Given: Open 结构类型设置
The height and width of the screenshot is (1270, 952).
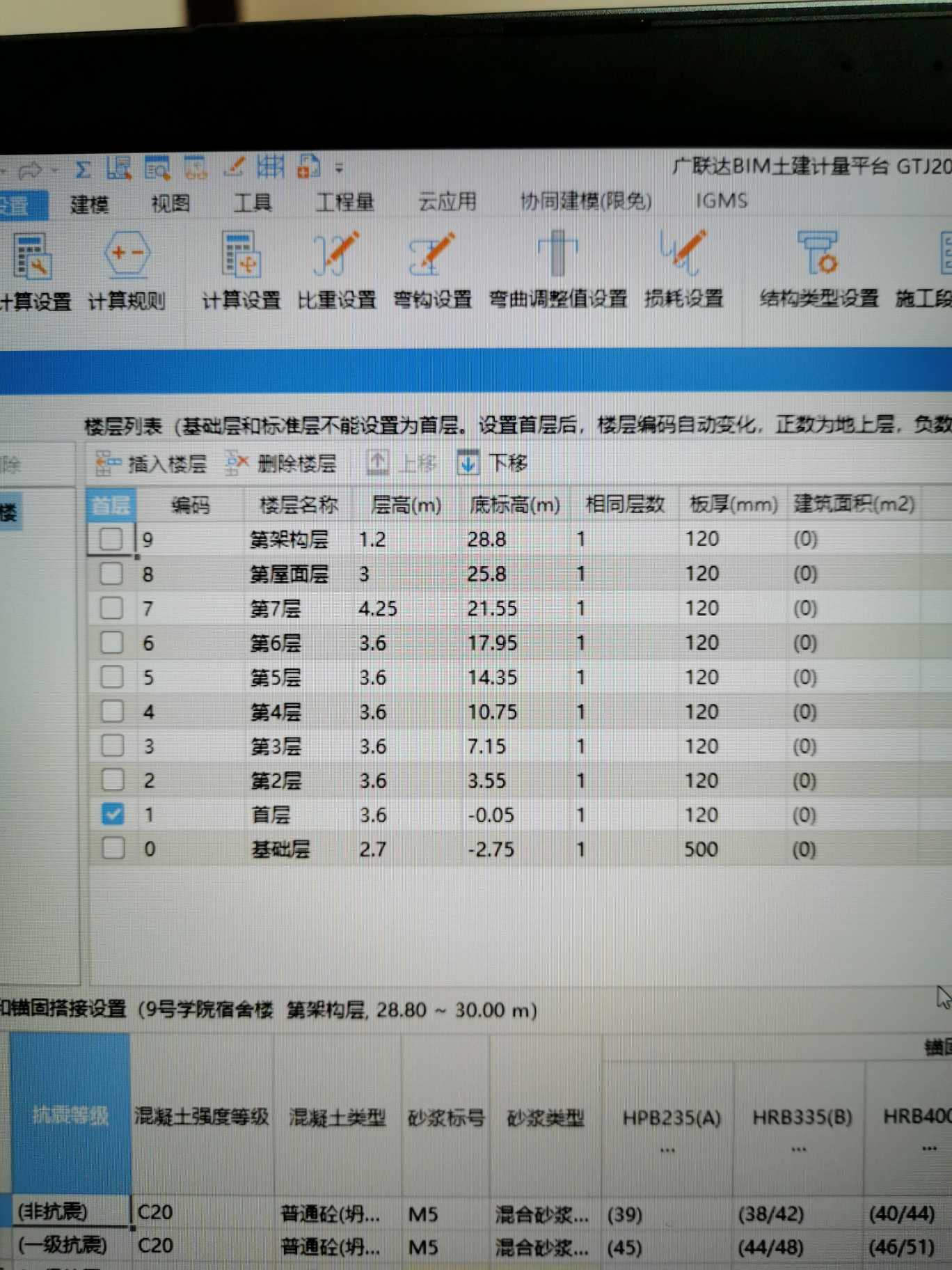Looking at the screenshot, I should tap(818, 269).
